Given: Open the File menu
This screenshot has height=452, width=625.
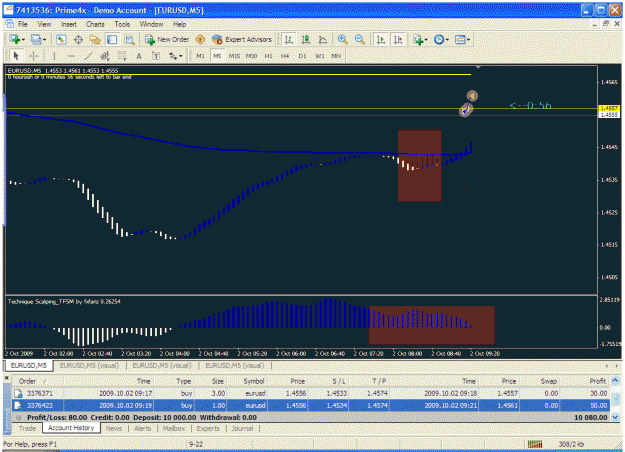Looking at the screenshot, I should click(23, 24).
